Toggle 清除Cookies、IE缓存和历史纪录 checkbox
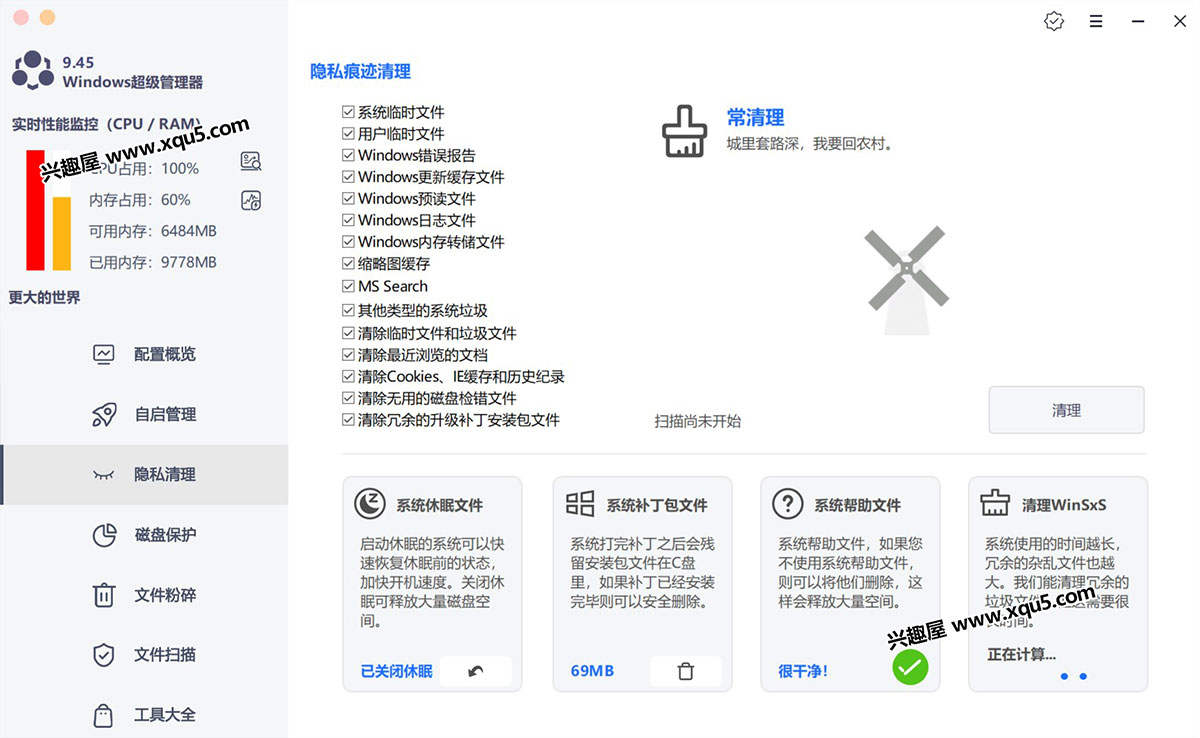1200x738 pixels. (349, 377)
